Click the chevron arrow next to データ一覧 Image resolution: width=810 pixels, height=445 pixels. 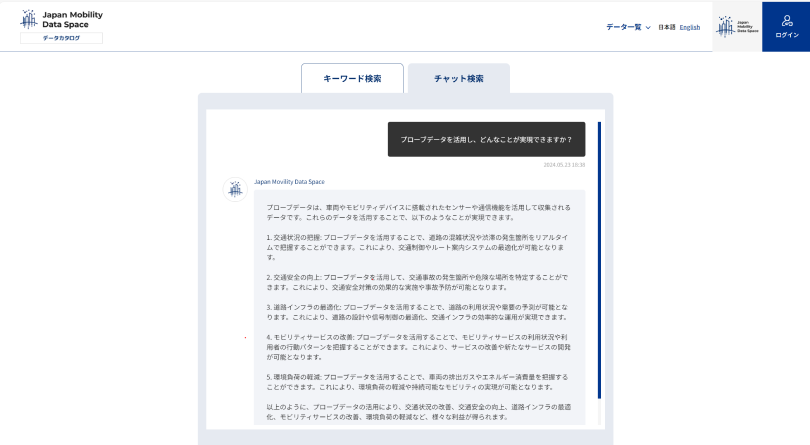pos(648,28)
